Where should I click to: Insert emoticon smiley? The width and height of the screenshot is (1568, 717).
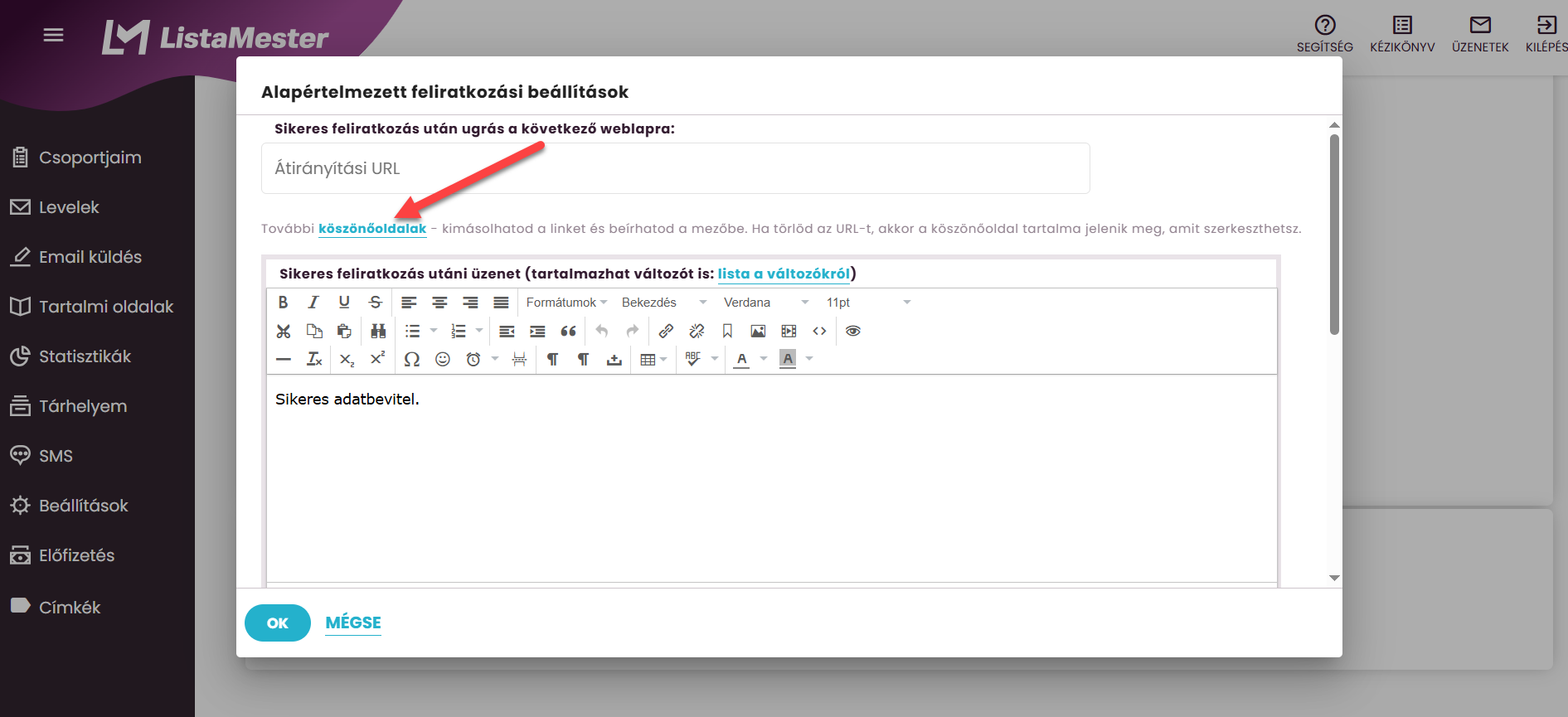[x=443, y=359]
